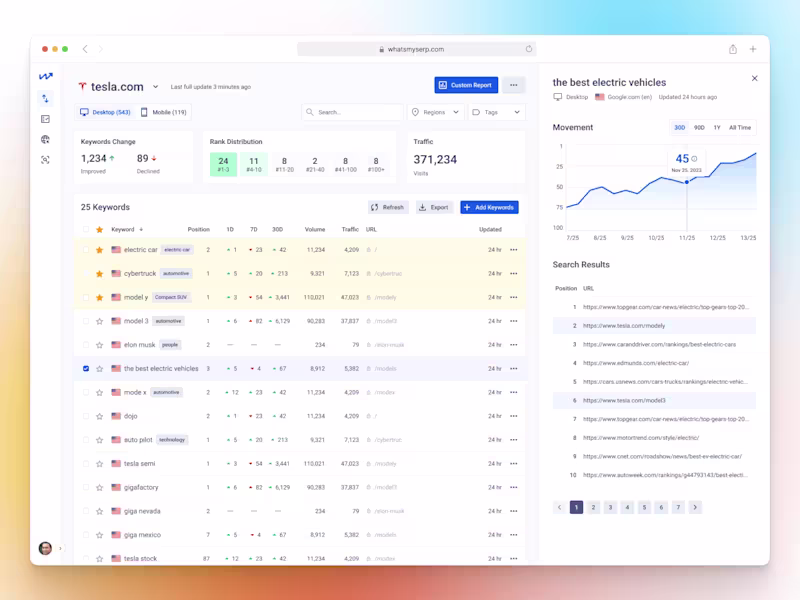Click the Export button

coord(434,207)
